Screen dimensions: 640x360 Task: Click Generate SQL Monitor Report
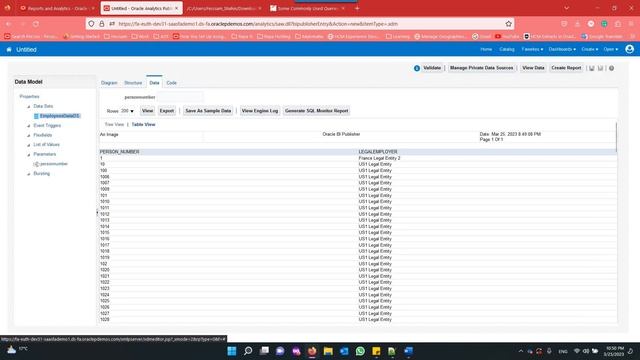coord(316,111)
